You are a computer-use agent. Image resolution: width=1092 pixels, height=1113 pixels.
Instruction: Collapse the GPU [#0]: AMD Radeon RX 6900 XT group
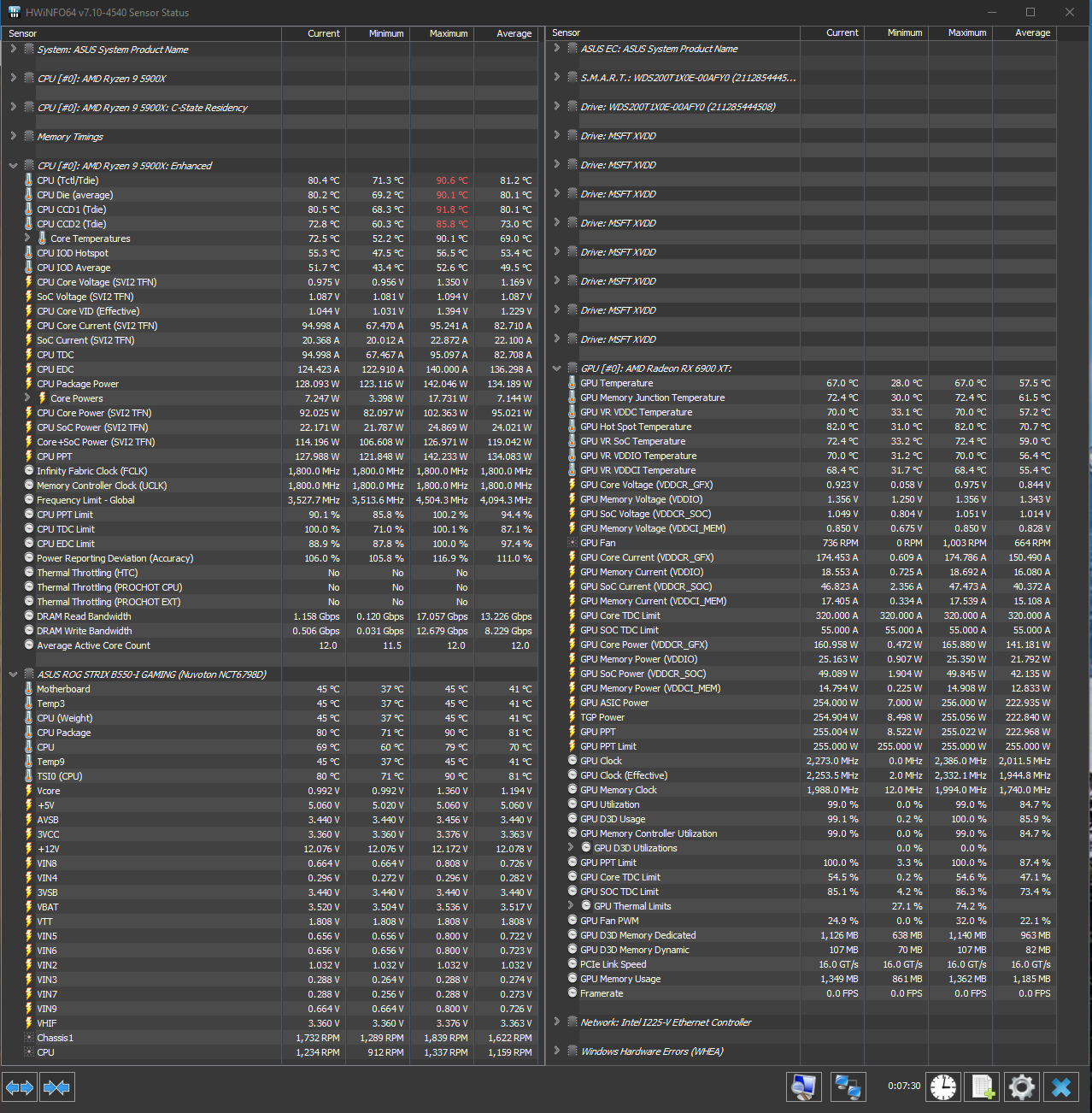point(556,368)
